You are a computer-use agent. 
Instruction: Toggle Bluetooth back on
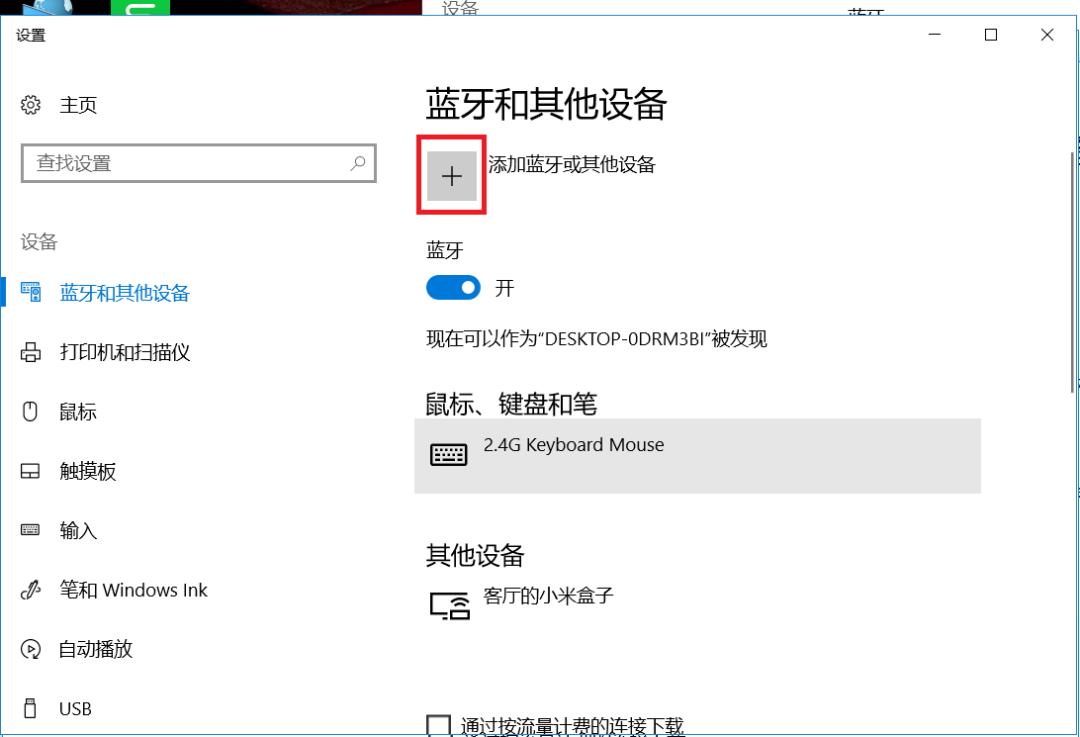coord(452,288)
